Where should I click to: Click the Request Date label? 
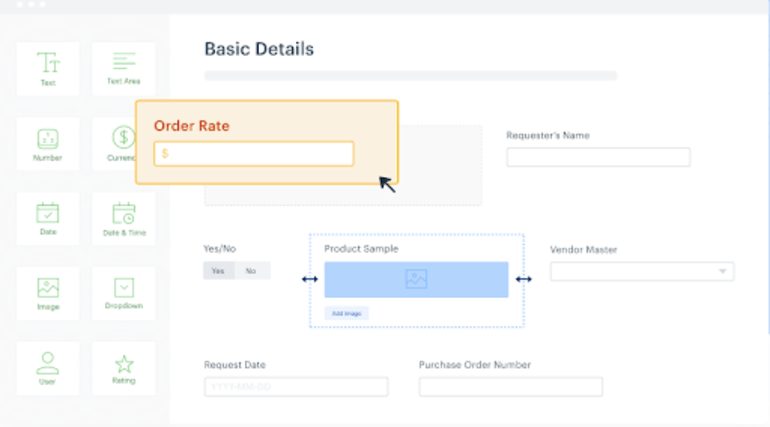click(x=235, y=365)
